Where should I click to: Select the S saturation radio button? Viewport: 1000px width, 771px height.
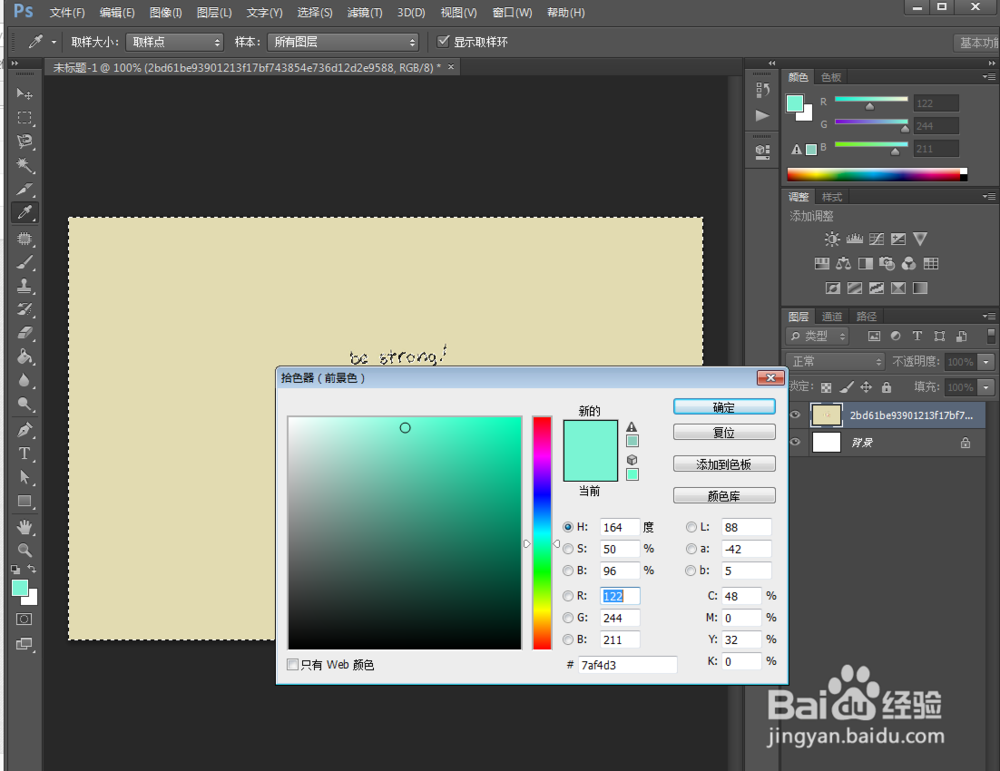coord(568,548)
